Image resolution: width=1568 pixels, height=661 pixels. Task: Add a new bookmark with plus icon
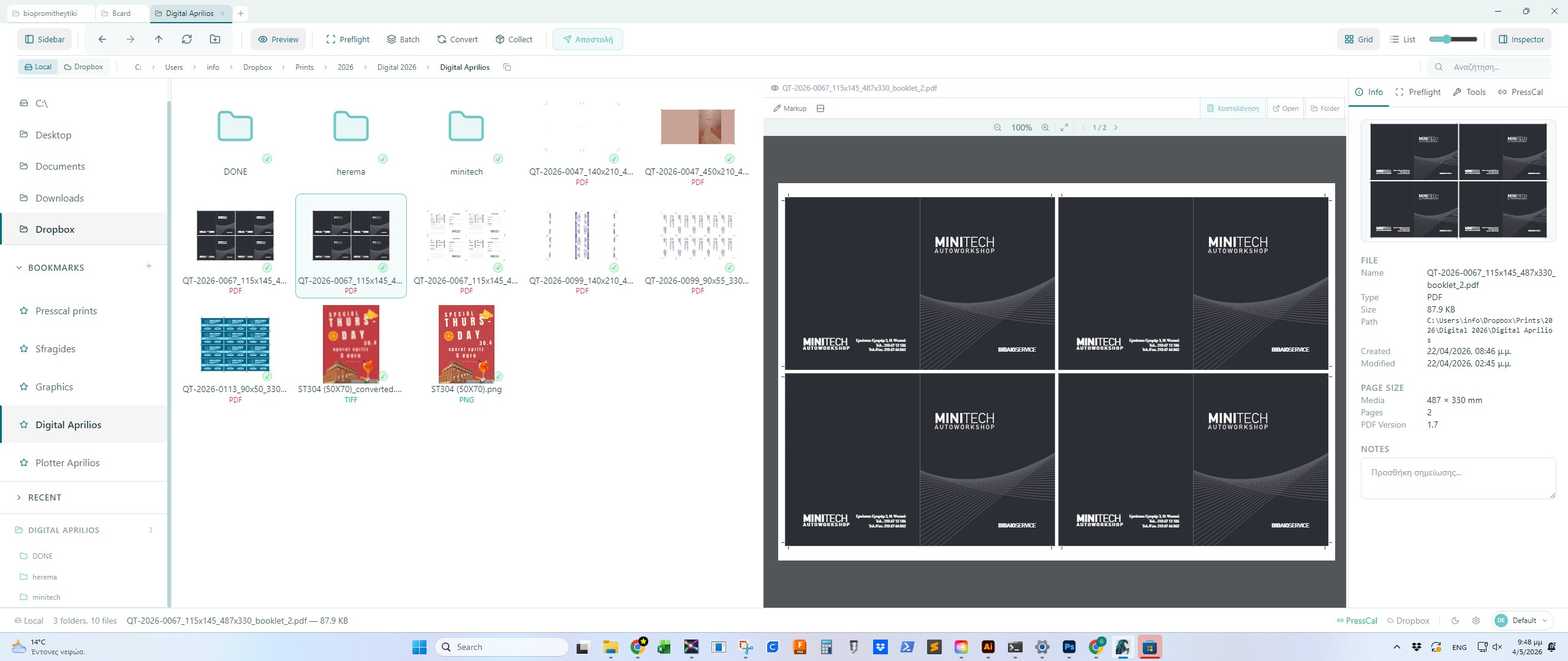click(x=149, y=266)
